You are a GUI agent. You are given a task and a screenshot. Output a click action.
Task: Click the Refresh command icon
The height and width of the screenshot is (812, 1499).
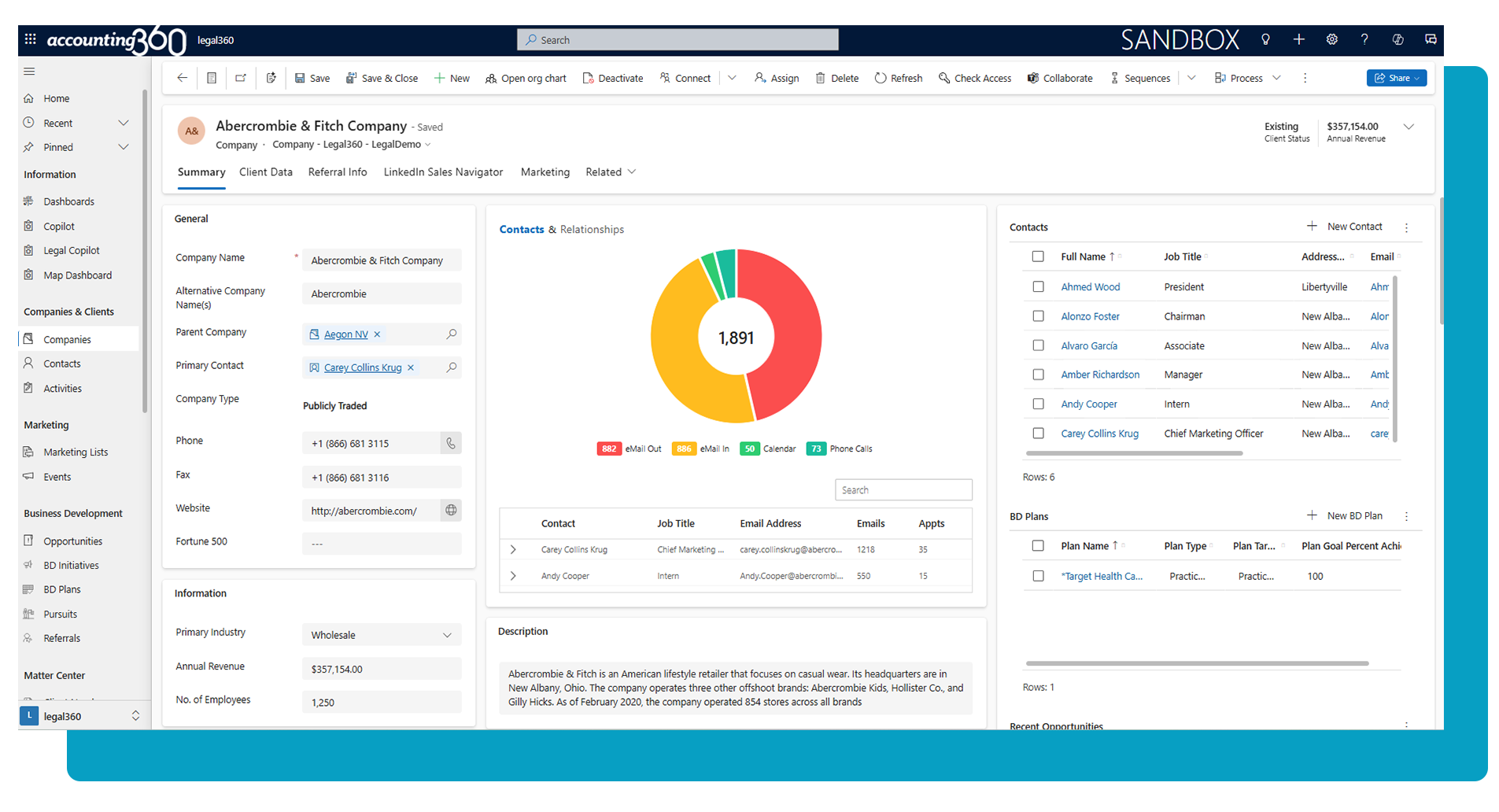[x=881, y=78]
